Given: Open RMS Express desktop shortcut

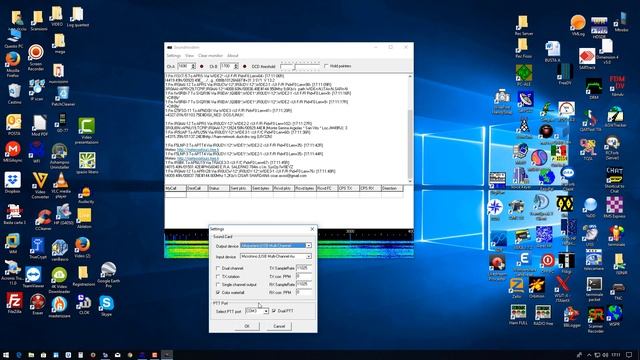Looking at the screenshot, I should point(614,207).
